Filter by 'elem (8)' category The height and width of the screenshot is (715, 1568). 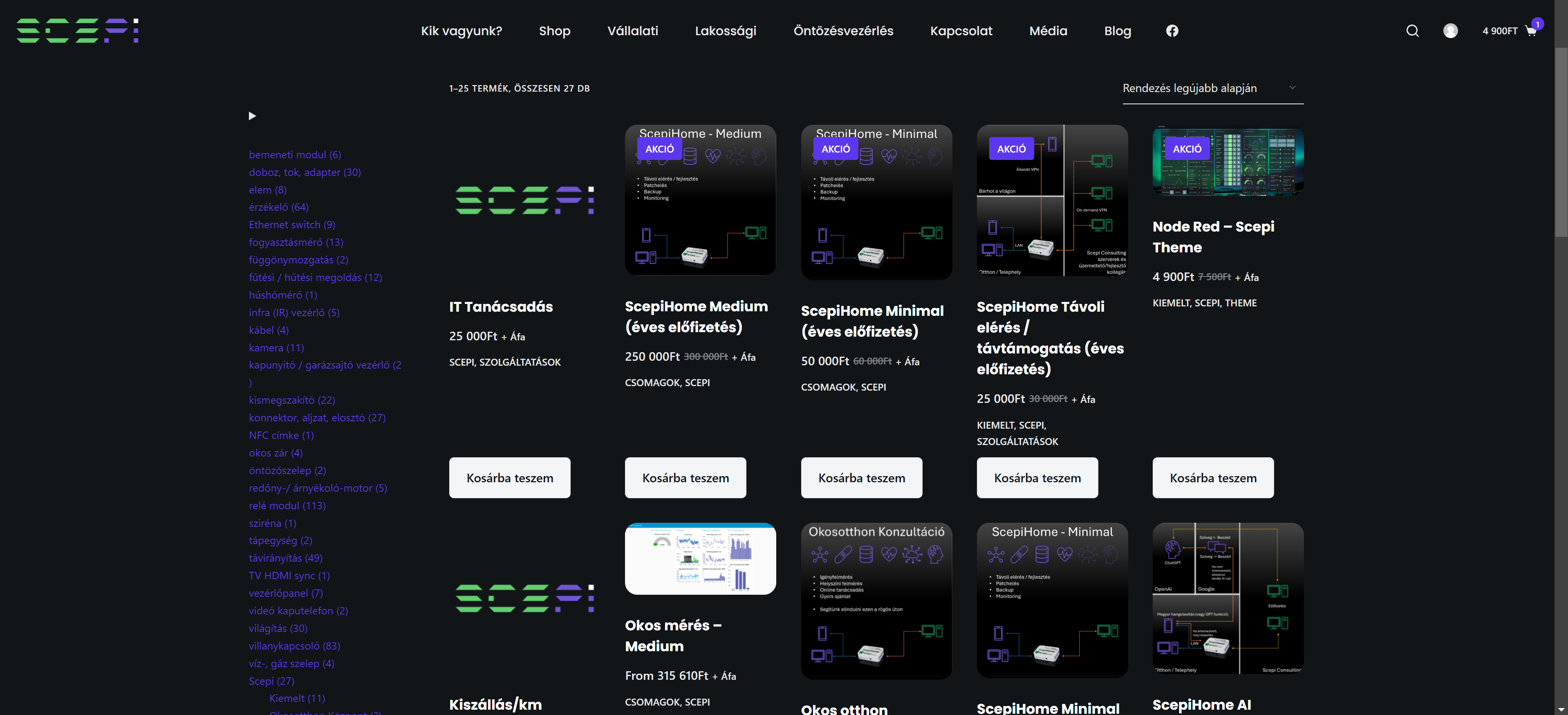tap(267, 190)
